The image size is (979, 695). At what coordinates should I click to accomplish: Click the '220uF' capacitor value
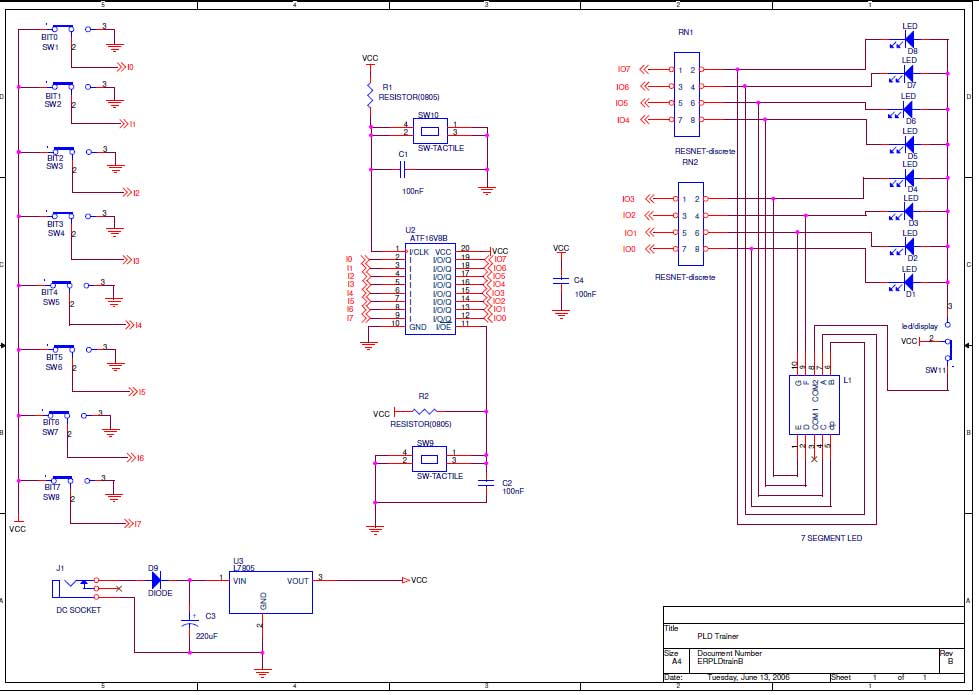tap(207, 636)
